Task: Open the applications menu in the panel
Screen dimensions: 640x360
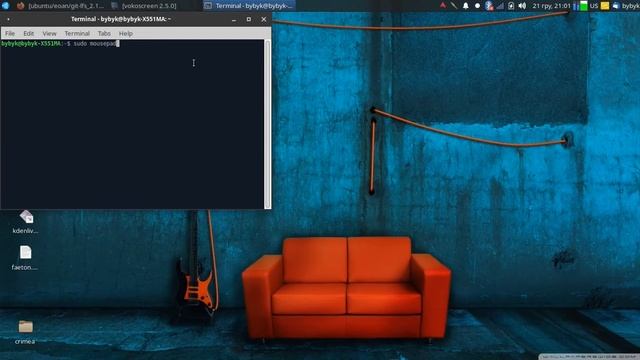Action: [x=6, y=6]
